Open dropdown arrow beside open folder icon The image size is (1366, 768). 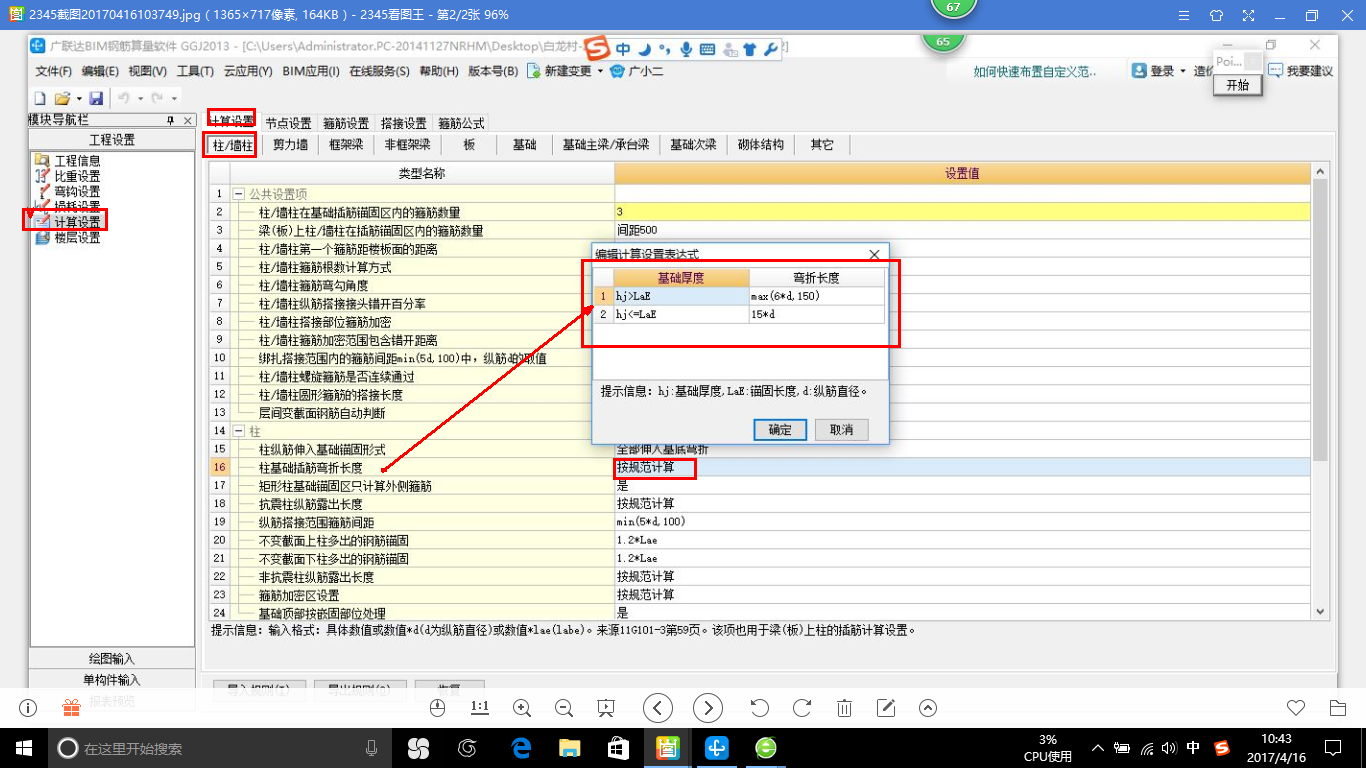coord(77,98)
